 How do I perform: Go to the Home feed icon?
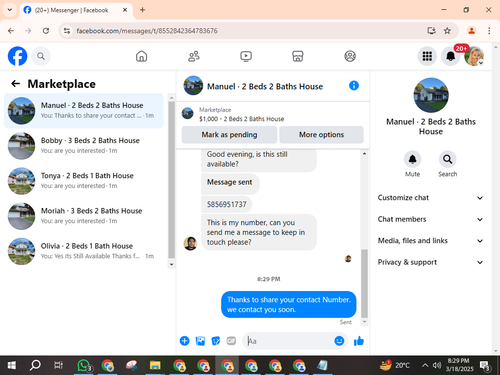click(x=141, y=56)
